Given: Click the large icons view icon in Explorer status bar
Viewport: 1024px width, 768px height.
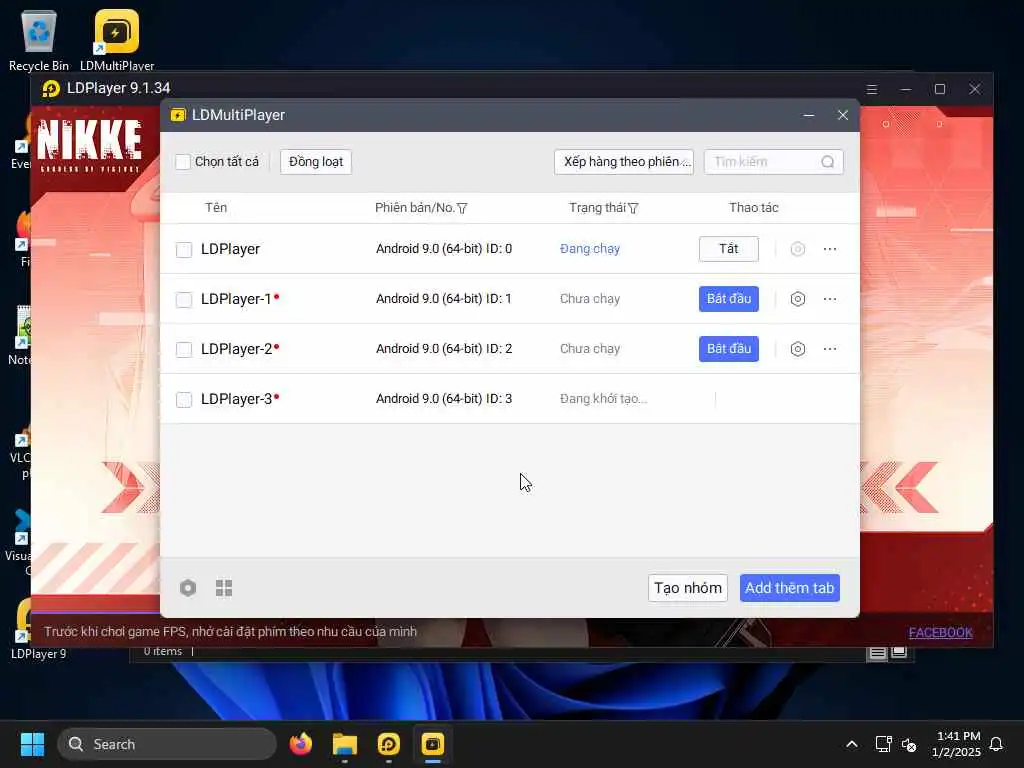Looking at the screenshot, I should (x=899, y=652).
